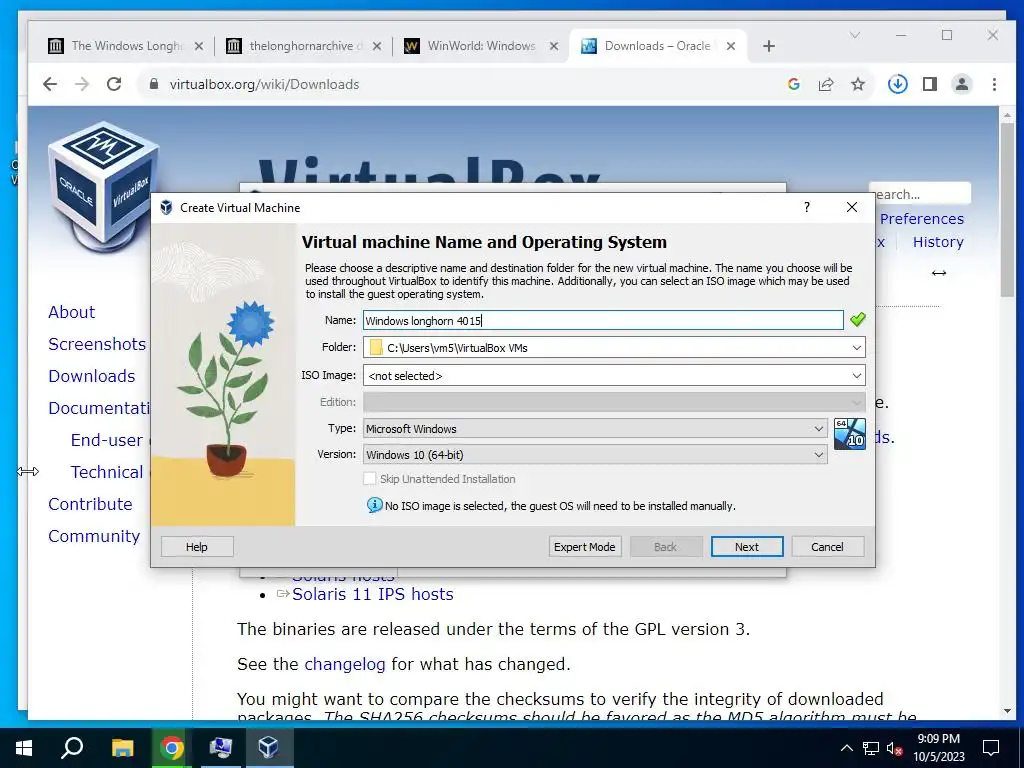Open the Chrome three-dot menu
The width and height of the screenshot is (1024, 768).
994,84
